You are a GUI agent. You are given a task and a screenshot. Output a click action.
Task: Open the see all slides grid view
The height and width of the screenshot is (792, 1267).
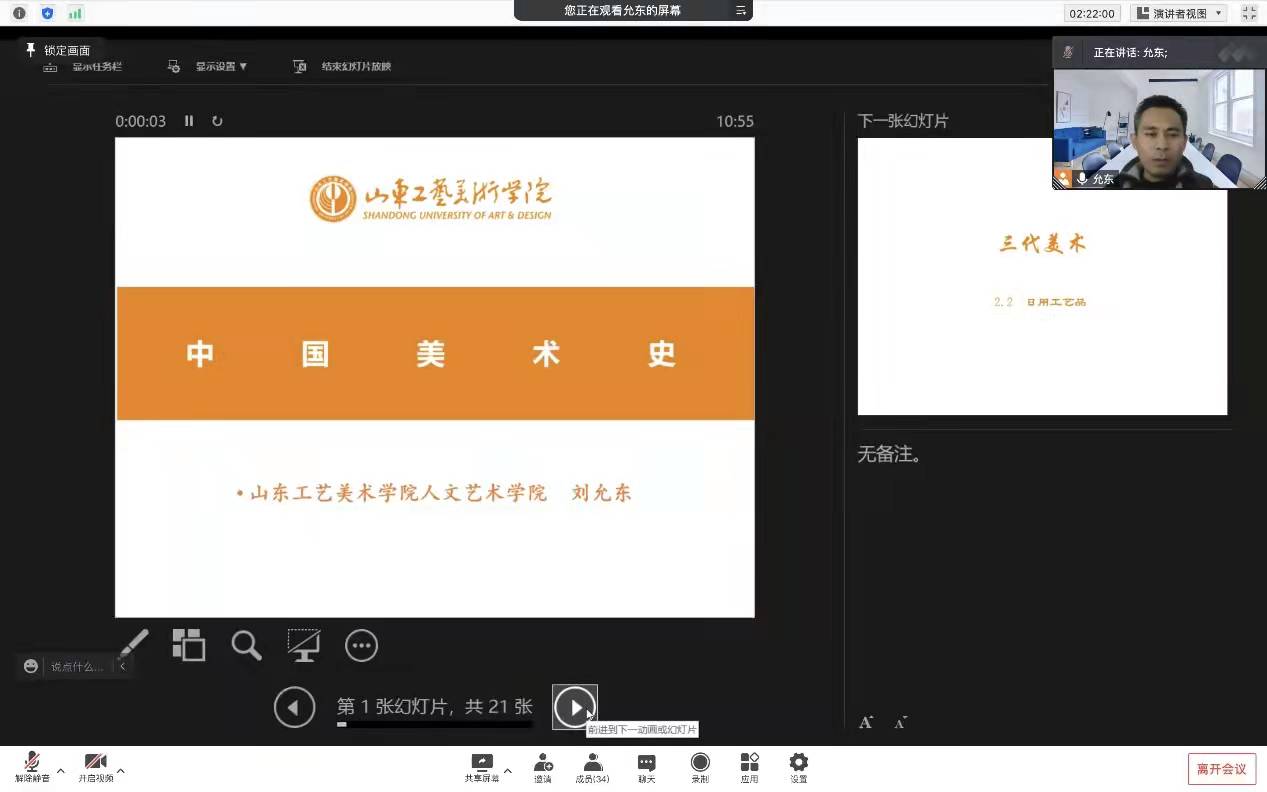[x=188, y=645]
